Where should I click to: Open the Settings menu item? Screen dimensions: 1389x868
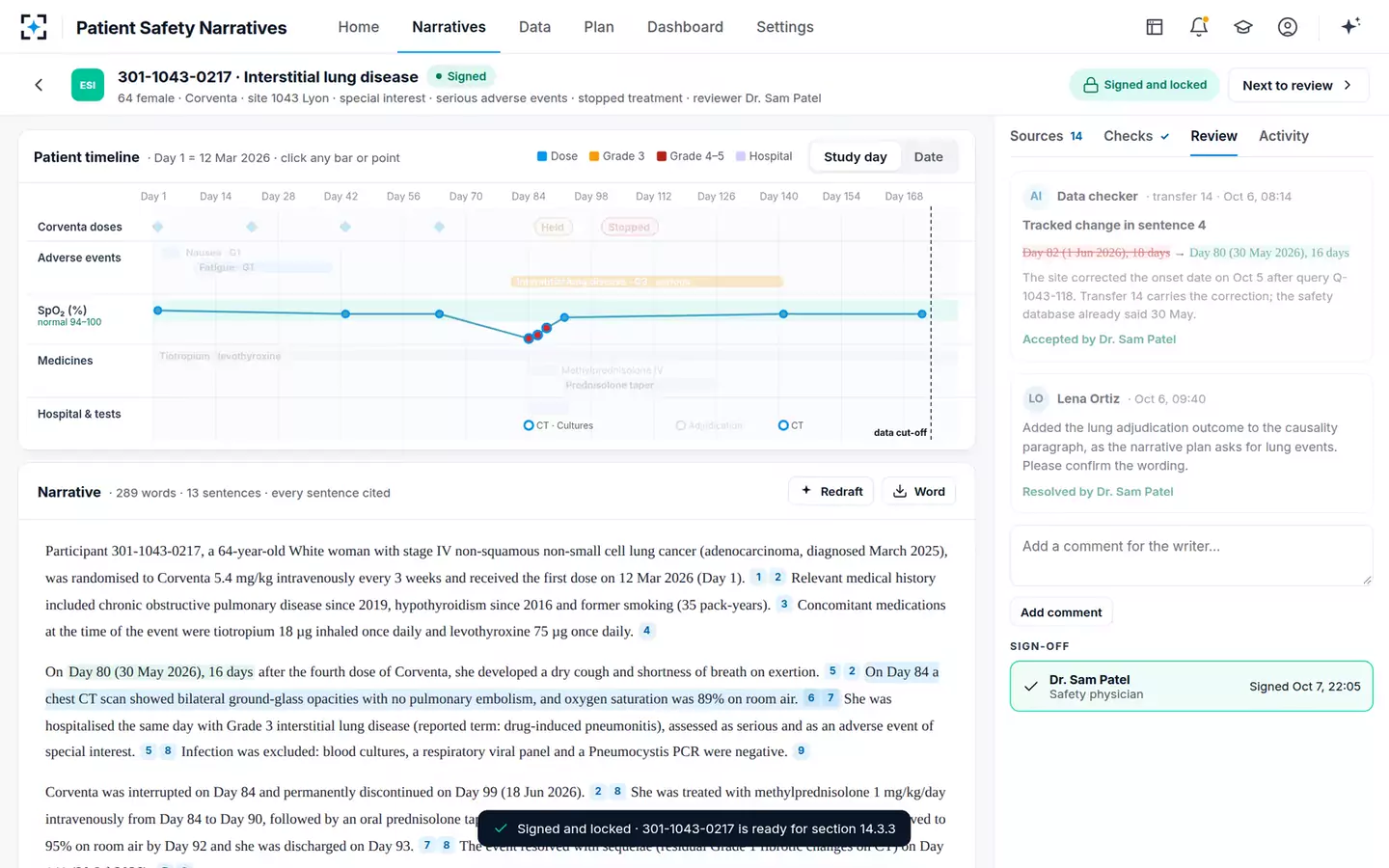785,27
